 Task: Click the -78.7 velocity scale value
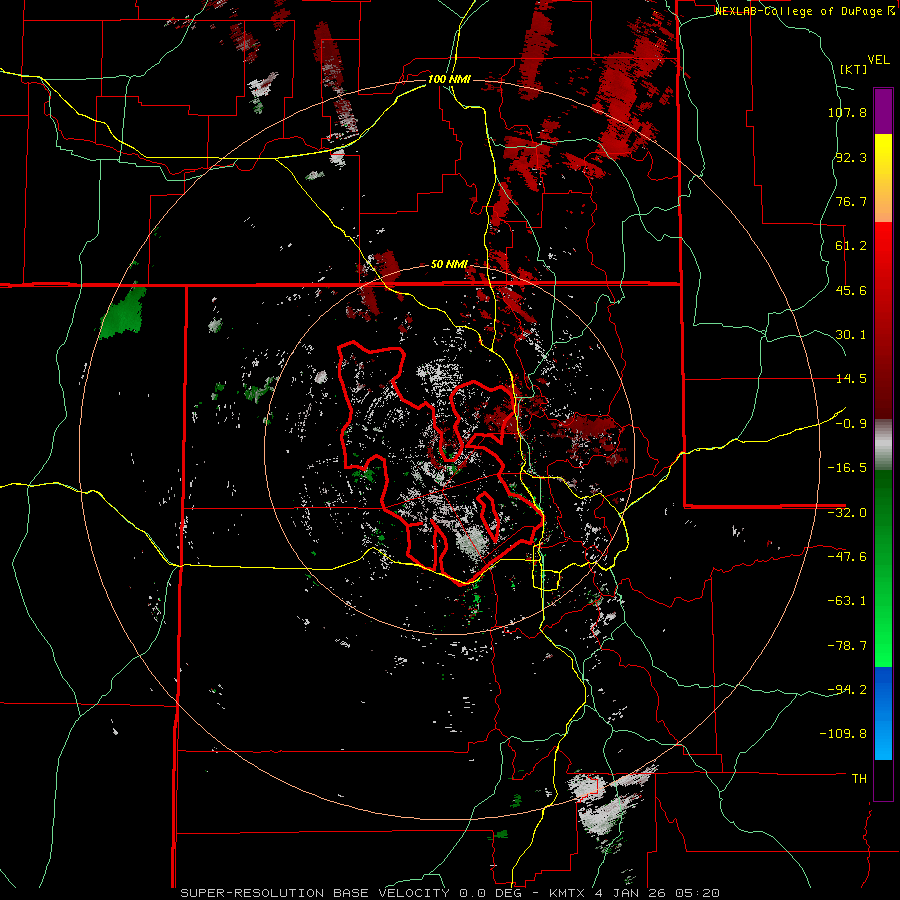[x=847, y=646]
